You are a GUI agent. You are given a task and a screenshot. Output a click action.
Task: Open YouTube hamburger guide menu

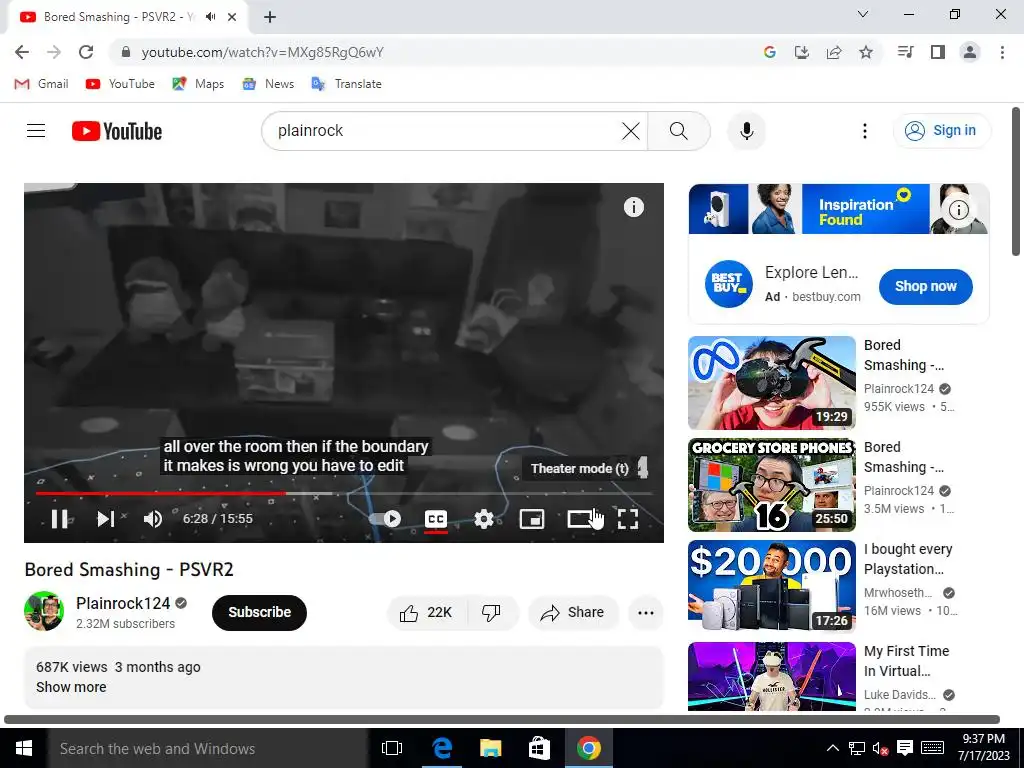36,131
